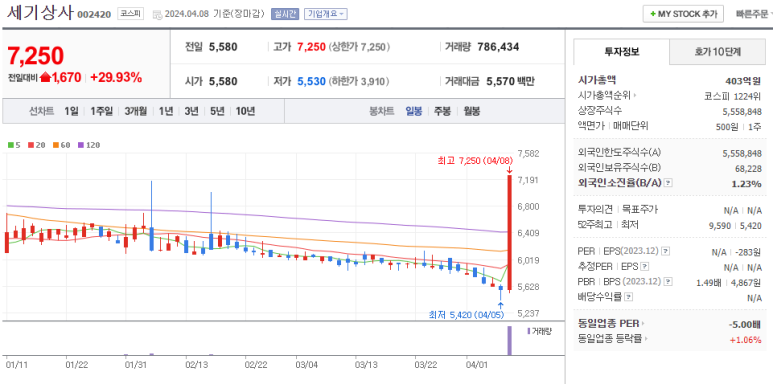
Task: Click the BPS value 4,867원
Action: (746, 282)
